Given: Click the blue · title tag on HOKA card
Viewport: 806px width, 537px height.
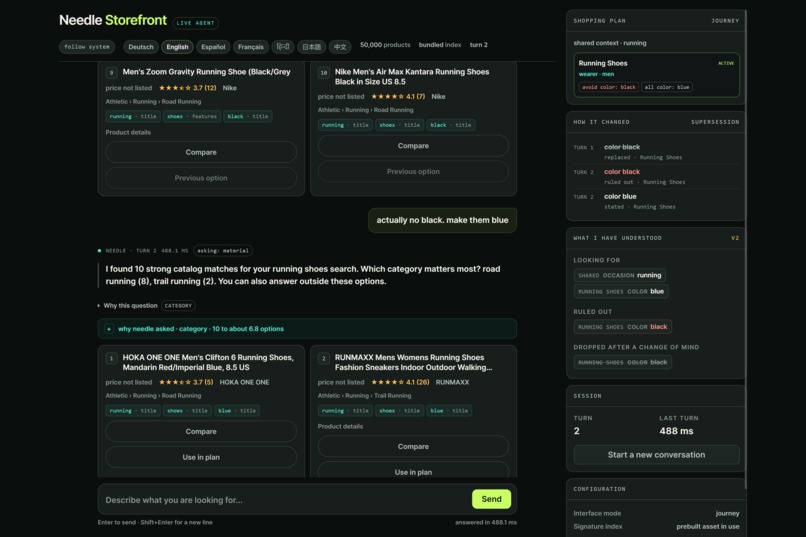Looking at the screenshot, I should (x=237, y=411).
